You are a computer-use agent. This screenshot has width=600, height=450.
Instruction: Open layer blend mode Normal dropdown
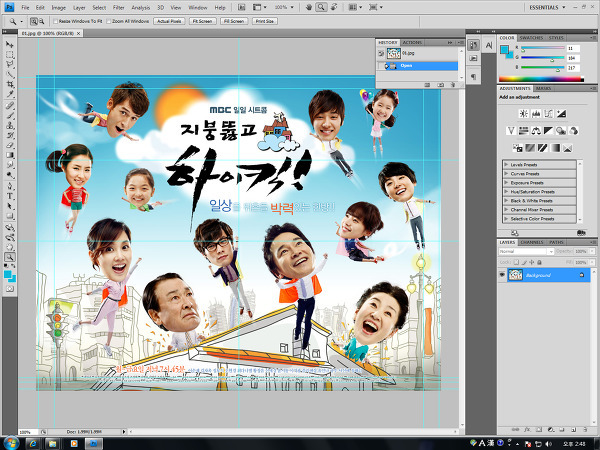(x=526, y=251)
